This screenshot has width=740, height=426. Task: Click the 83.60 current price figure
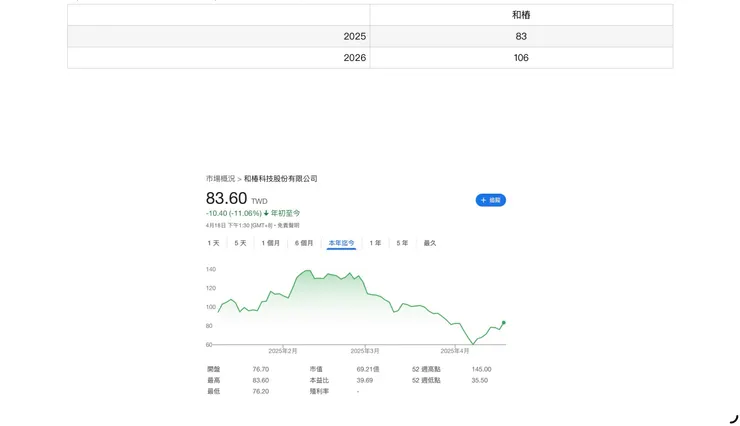227,198
